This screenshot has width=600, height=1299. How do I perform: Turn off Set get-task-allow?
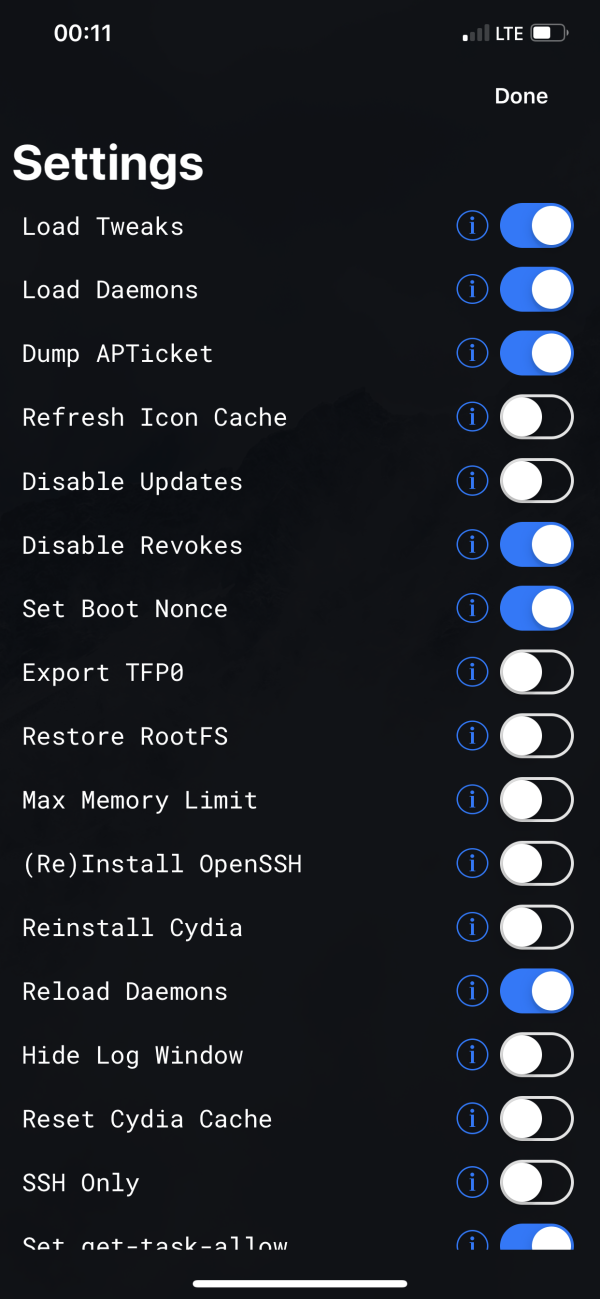pos(536,1240)
